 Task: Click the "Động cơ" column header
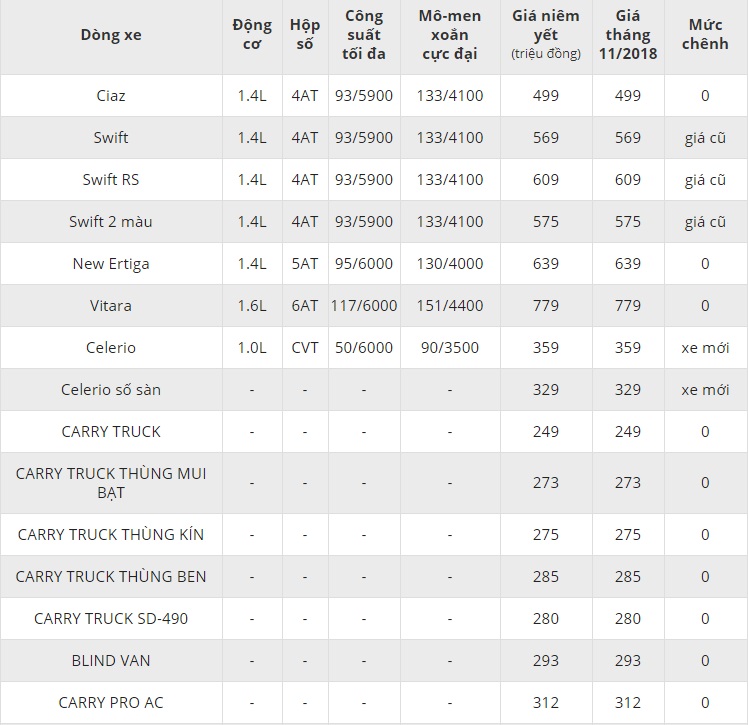(251, 35)
